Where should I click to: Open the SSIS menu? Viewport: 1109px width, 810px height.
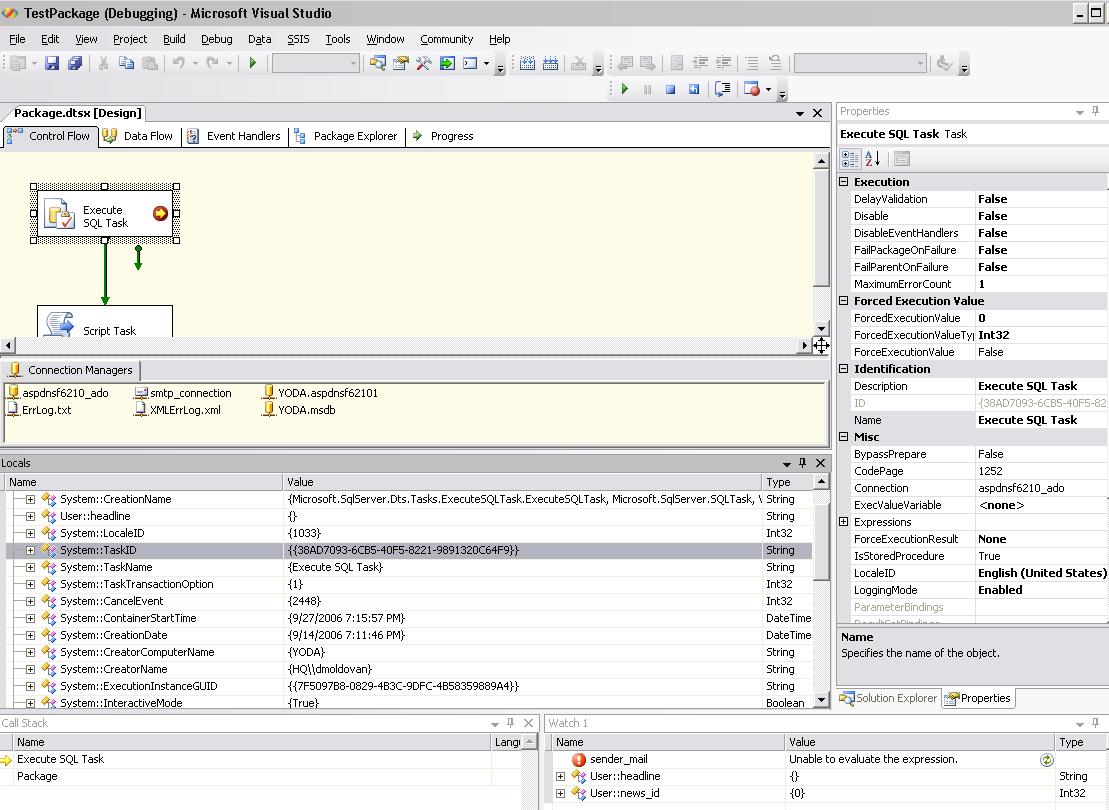298,39
